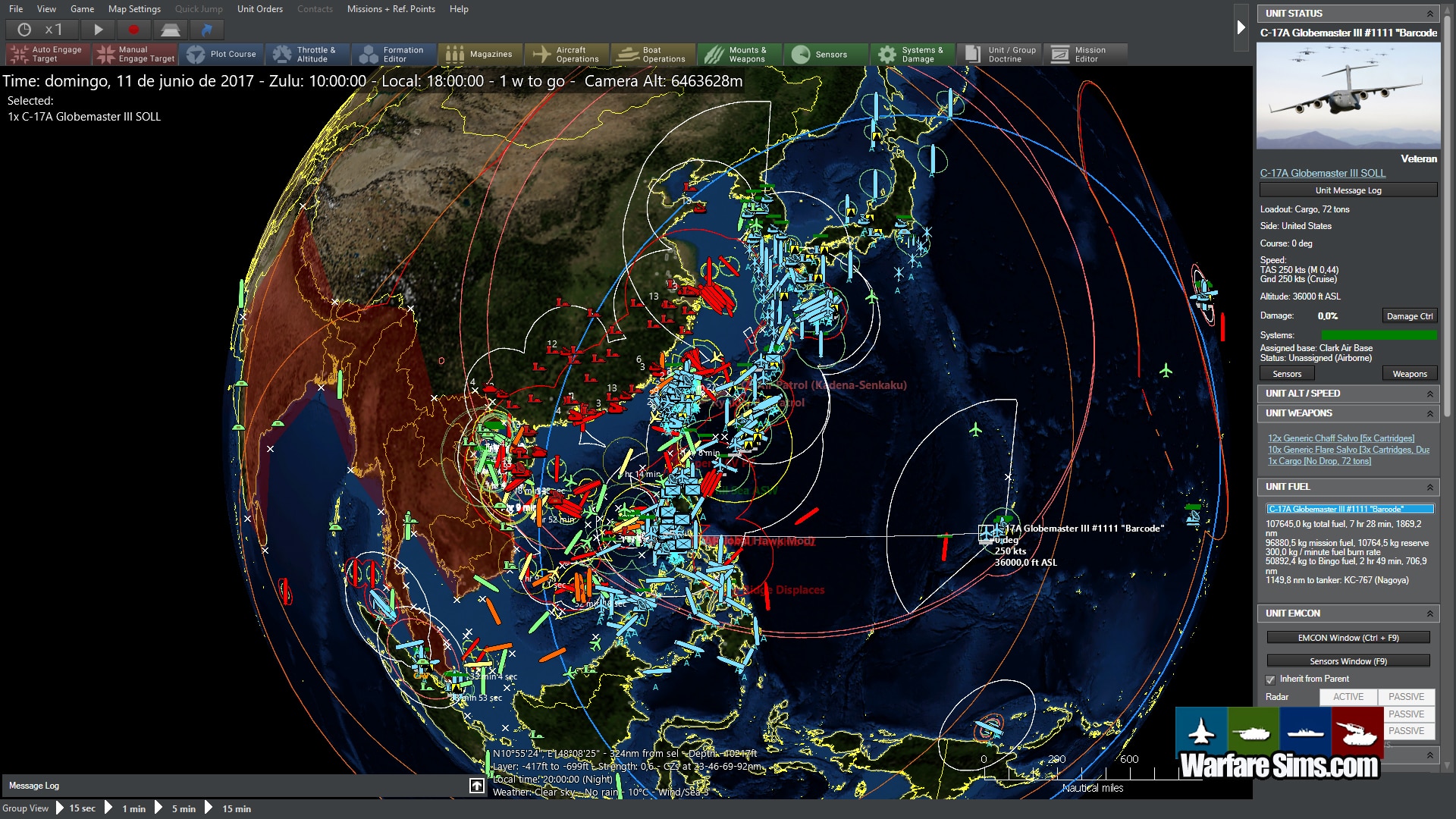
Task: Open Mounts & Weapons
Action: pyautogui.click(x=740, y=54)
